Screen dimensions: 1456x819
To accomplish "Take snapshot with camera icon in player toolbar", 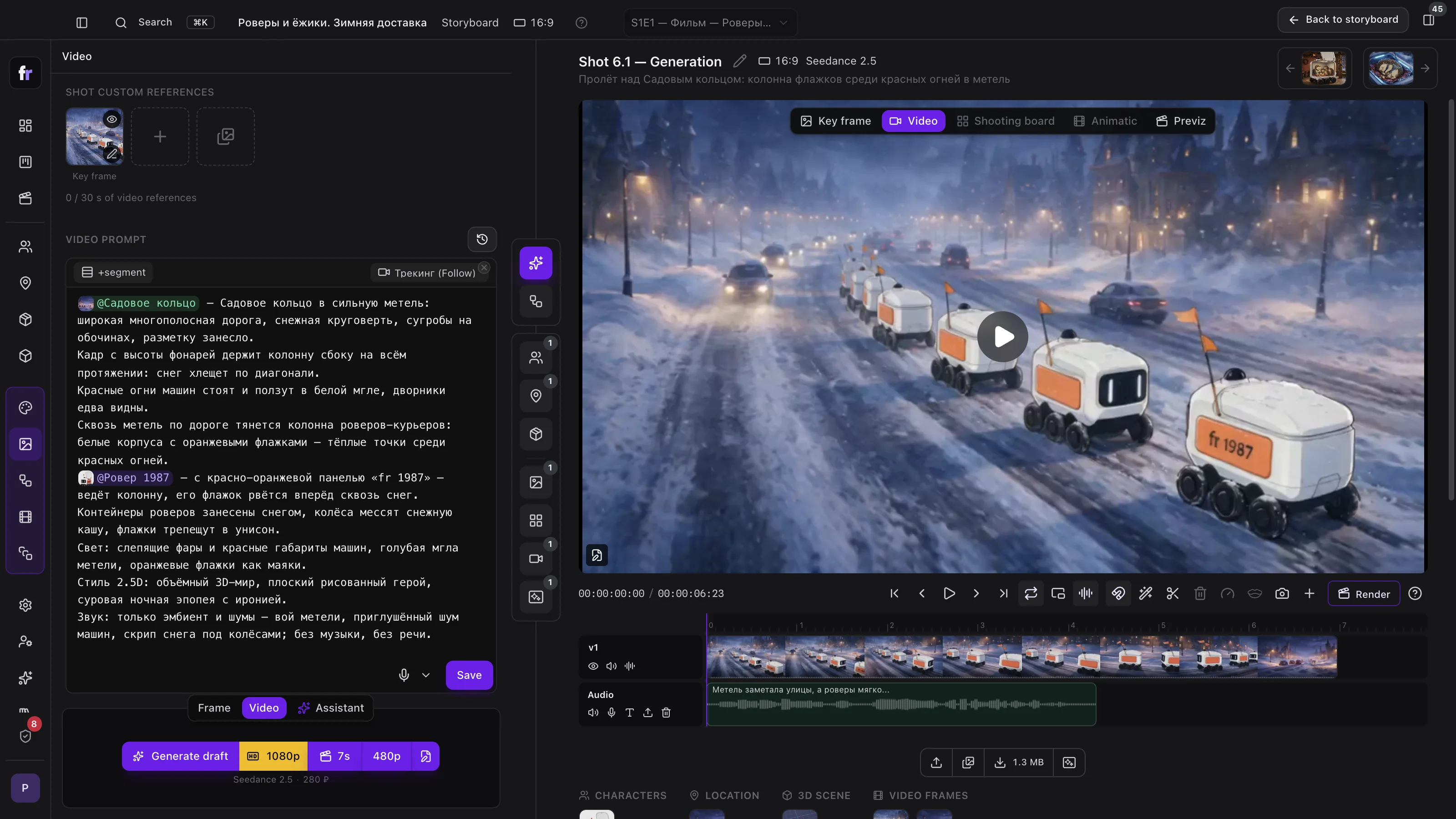I will point(1282,593).
